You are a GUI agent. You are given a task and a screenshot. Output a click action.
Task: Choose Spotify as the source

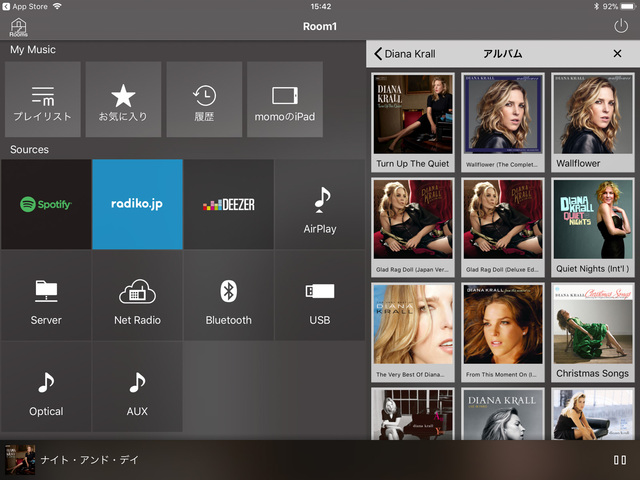coord(46,204)
